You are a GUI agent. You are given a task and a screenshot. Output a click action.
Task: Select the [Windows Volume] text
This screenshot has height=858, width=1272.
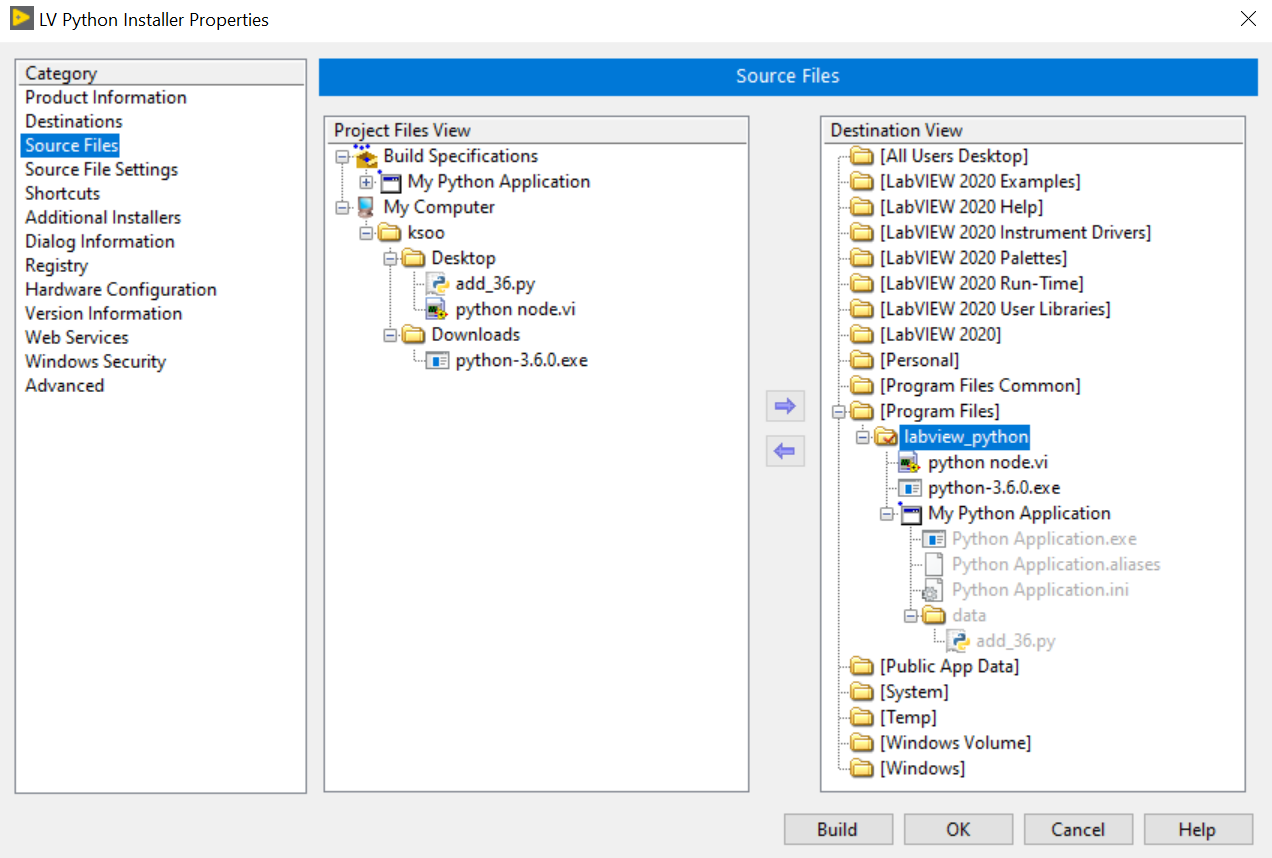[x=955, y=743]
